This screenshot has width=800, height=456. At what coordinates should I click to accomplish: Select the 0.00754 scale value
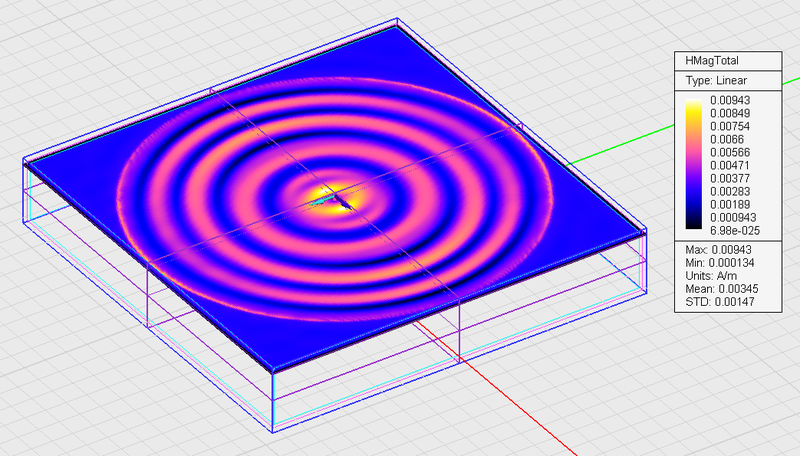[x=730, y=126]
